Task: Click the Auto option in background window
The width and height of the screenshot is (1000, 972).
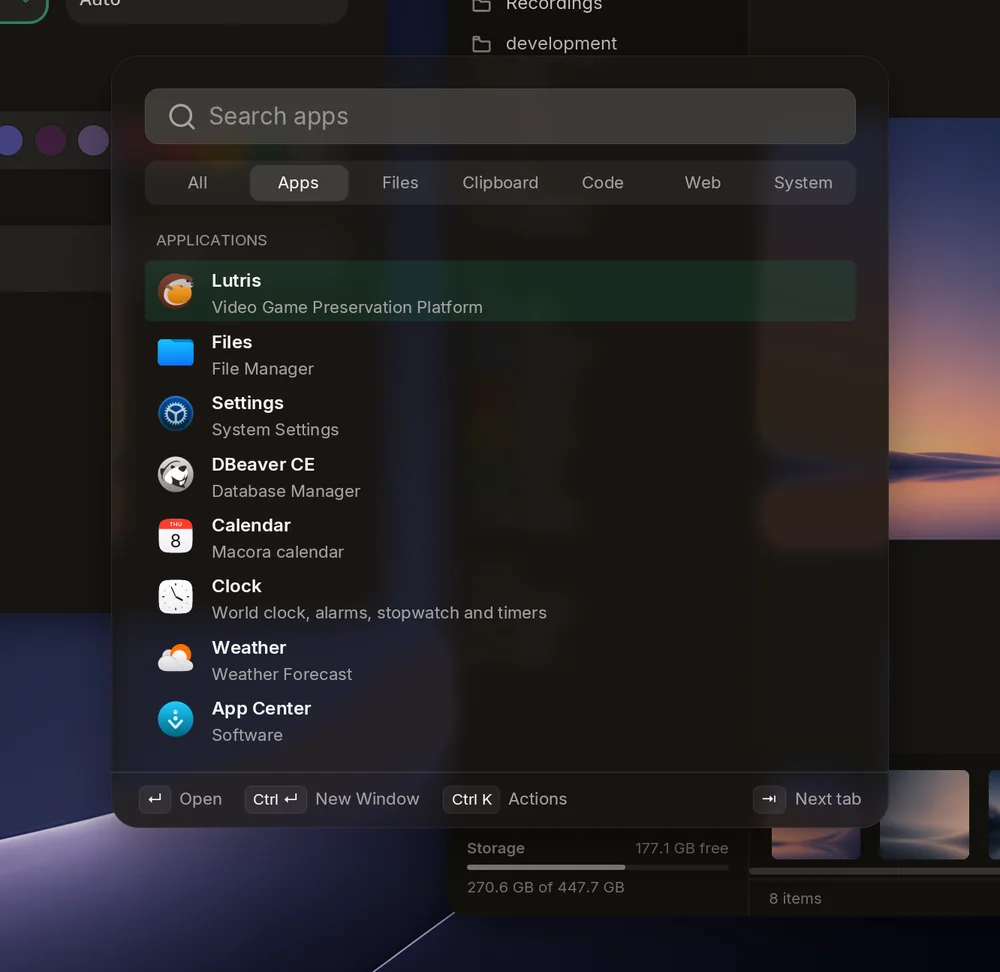Action: click(207, 6)
